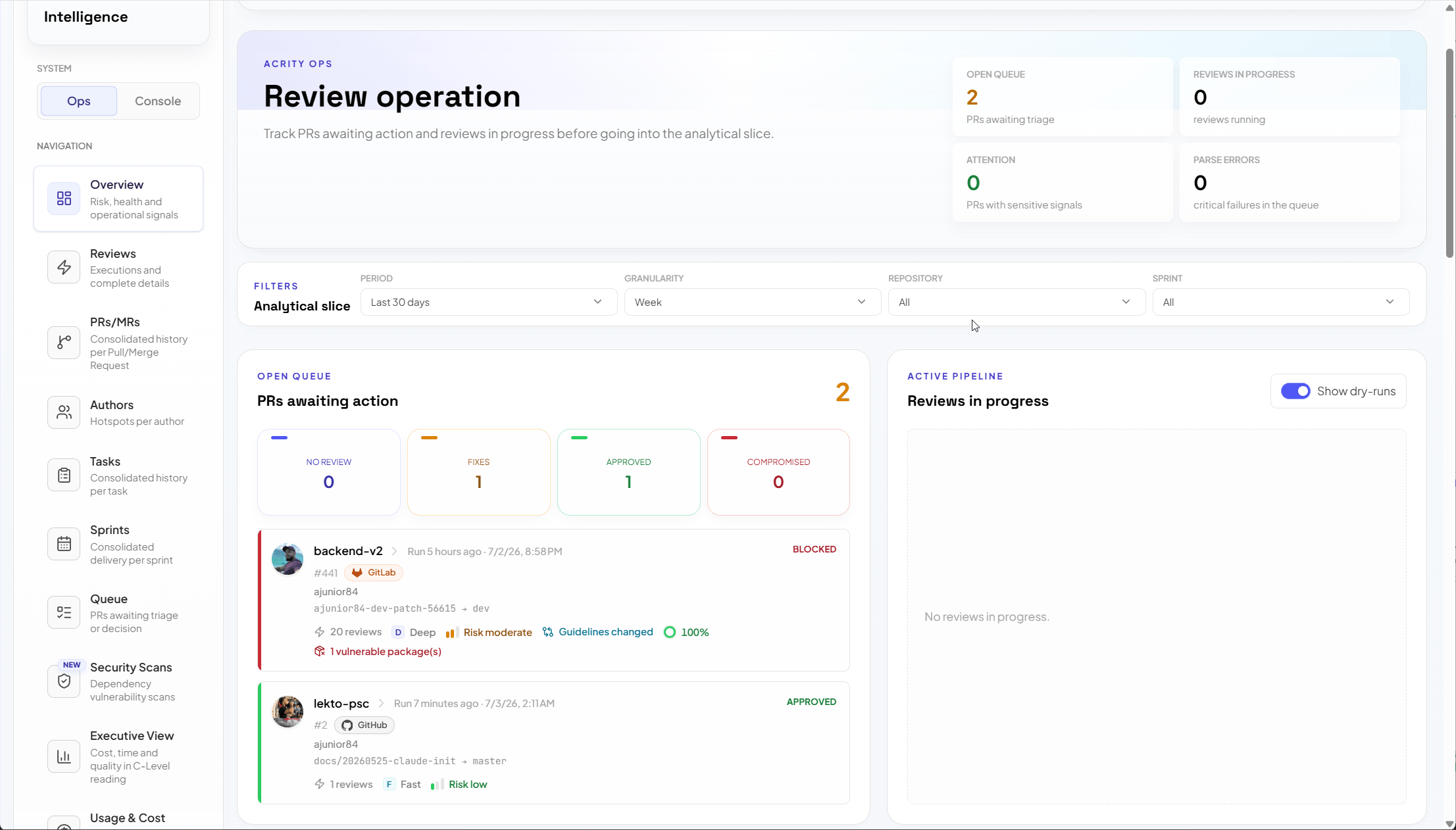Click the bolt icon beside 20 reviews
This screenshot has height=830, width=1456.
pos(320,632)
